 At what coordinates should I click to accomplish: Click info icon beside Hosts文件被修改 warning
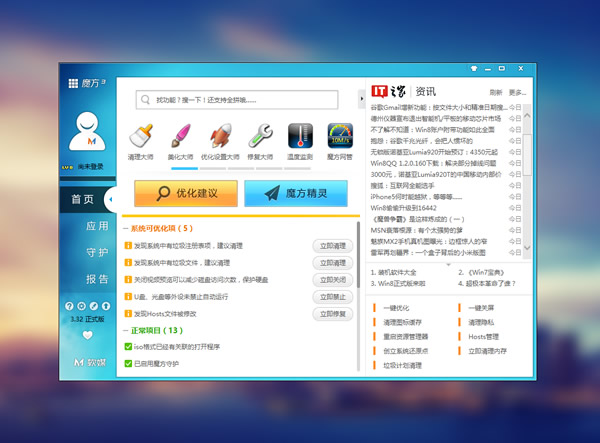(x=128, y=314)
